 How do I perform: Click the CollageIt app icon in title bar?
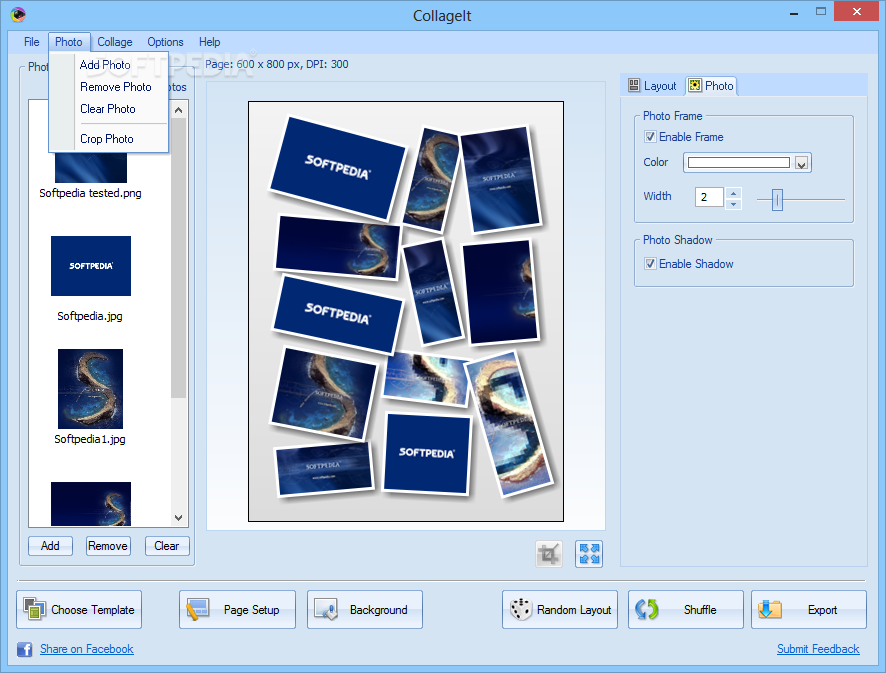tap(18, 14)
